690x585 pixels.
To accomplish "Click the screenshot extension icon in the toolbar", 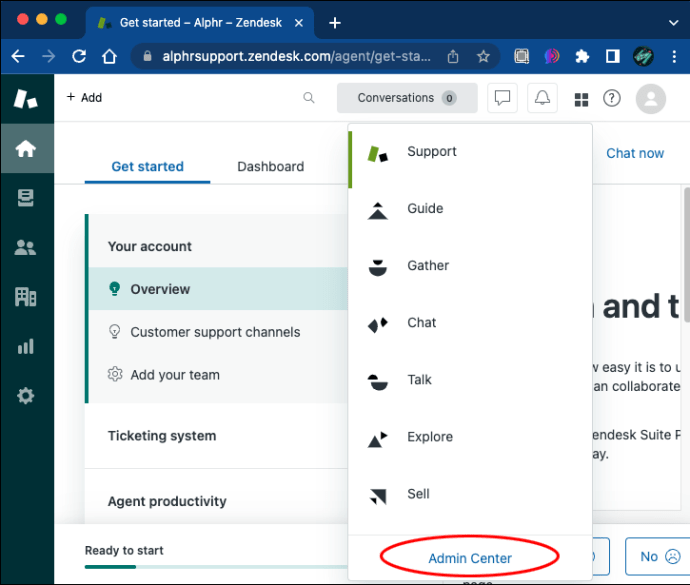I will pos(521,56).
